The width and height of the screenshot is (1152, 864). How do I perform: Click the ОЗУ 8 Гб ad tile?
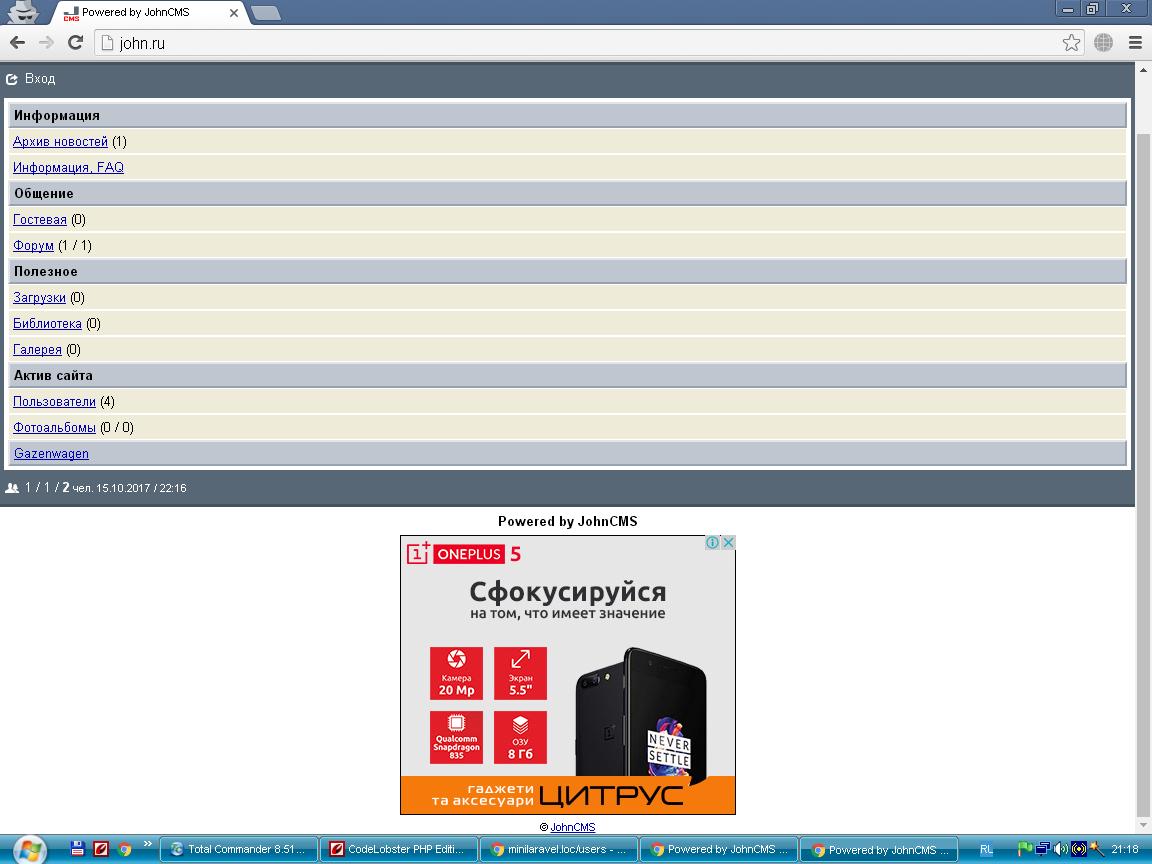[x=520, y=737]
